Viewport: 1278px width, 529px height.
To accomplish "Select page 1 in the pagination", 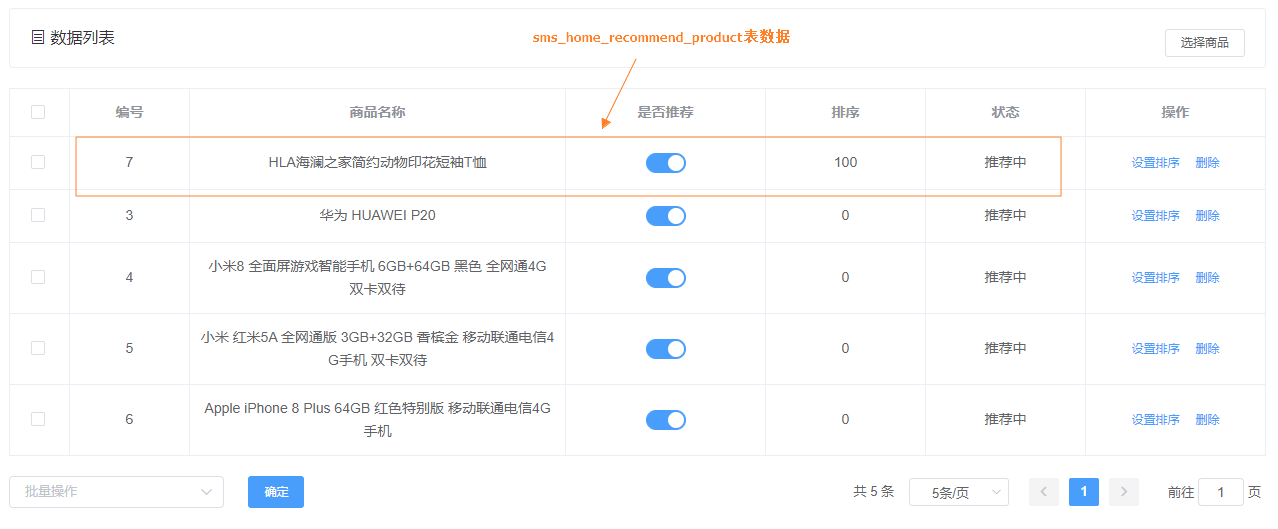I will tap(1083, 492).
